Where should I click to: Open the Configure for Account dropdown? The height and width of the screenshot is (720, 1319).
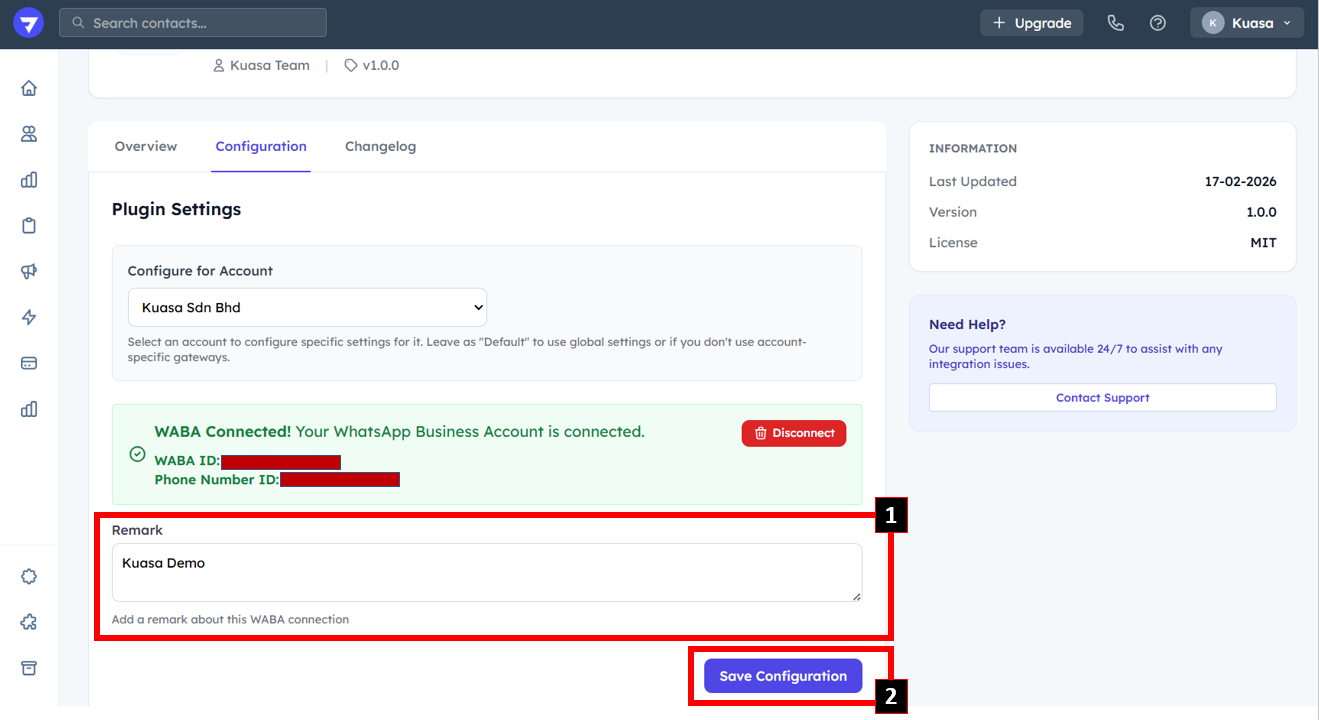tap(307, 307)
